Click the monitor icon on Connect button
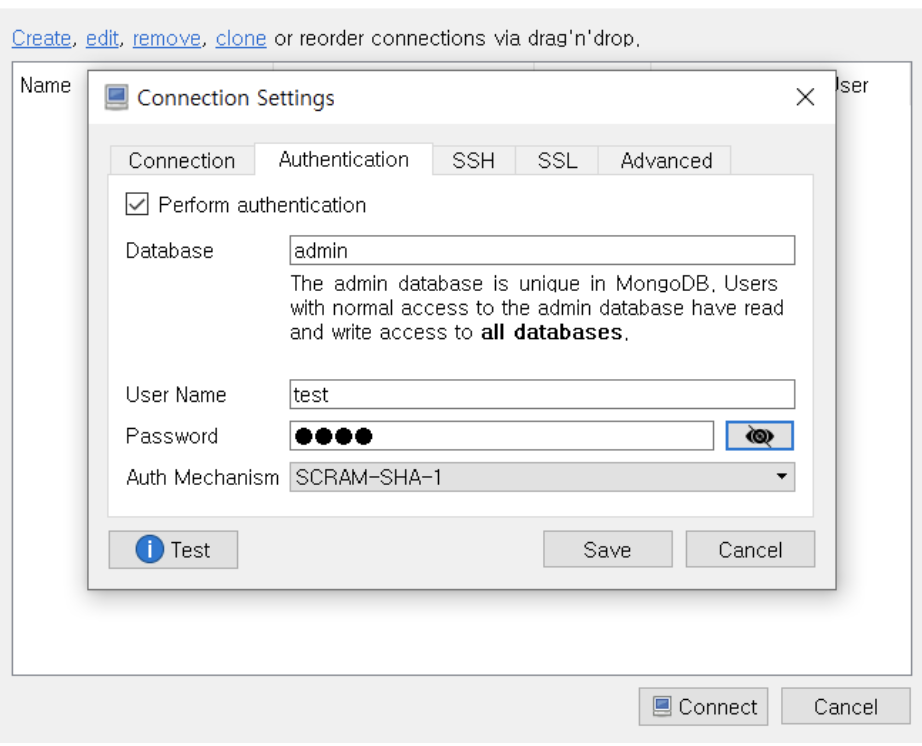The width and height of the screenshot is (922, 746). (x=662, y=707)
